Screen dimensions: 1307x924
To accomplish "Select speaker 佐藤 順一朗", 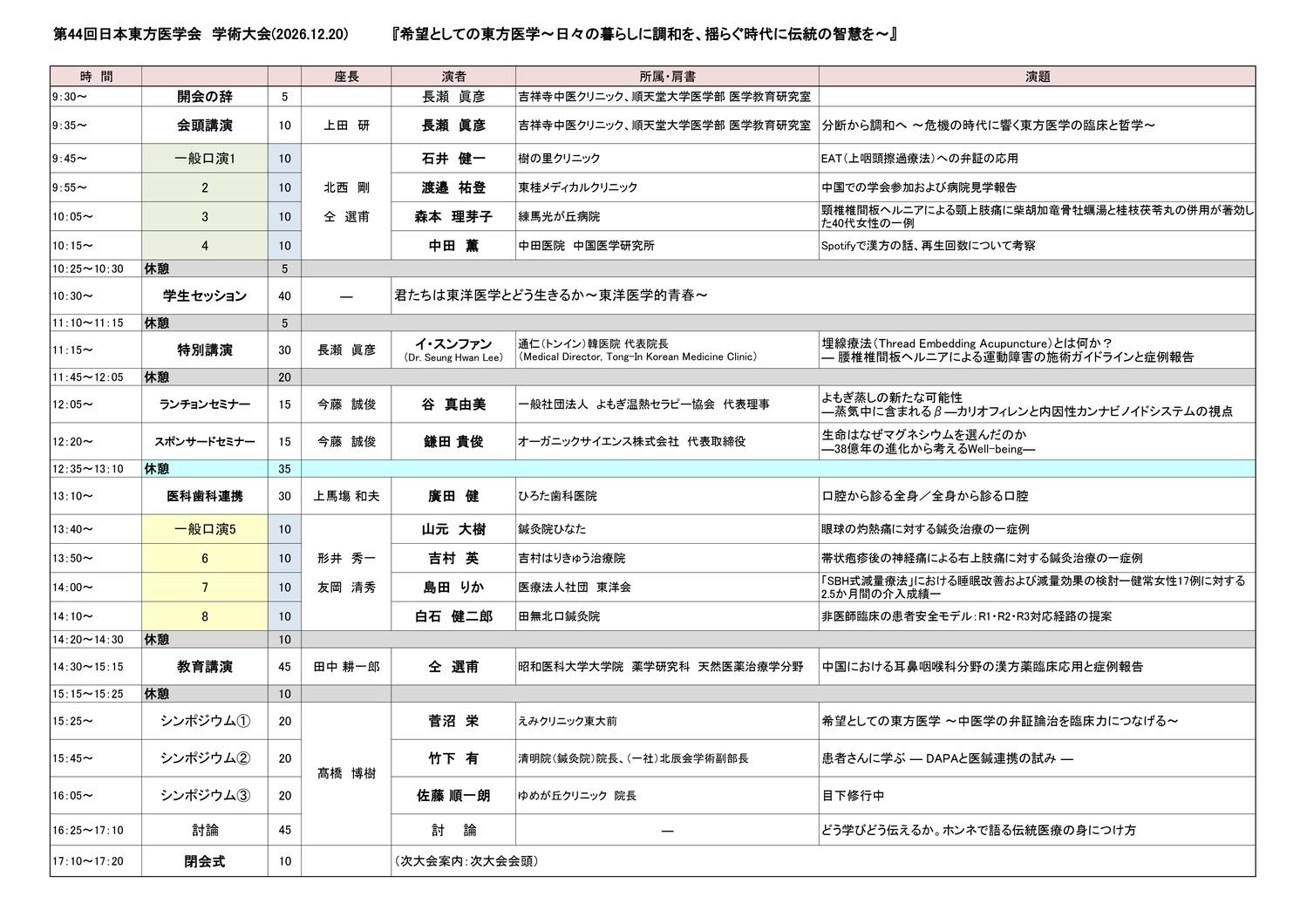I will click(453, 795).
